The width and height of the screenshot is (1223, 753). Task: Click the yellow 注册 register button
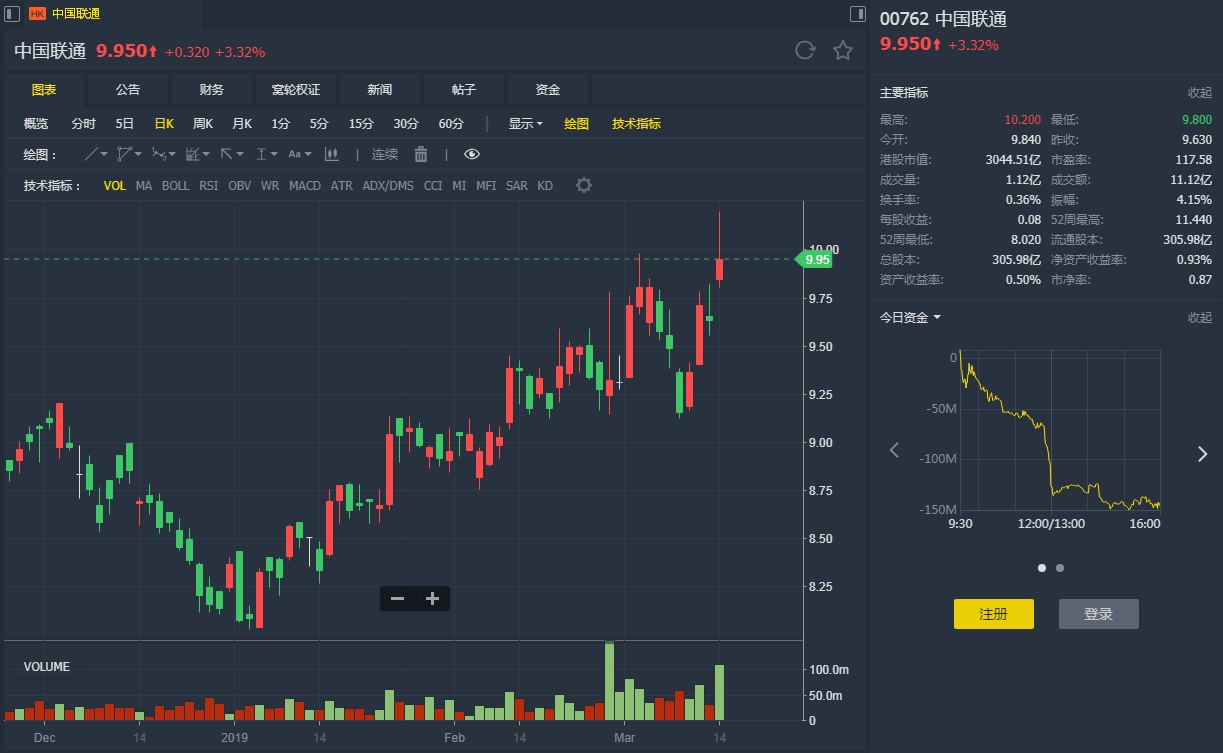click(x=993, y=614)
